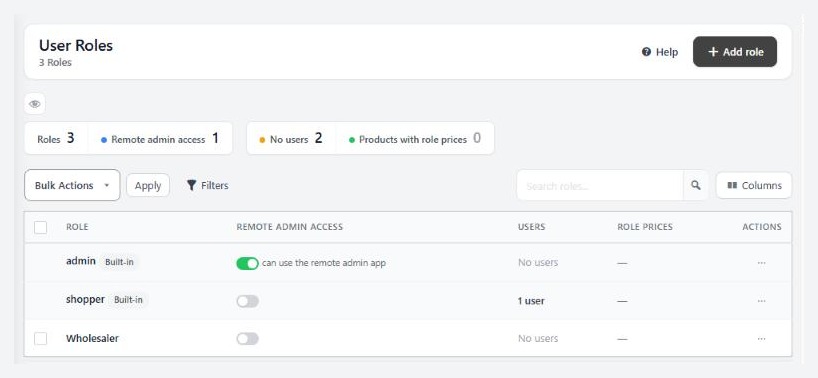The width and height of the screenshot is (818, 378).
Task: Focus the Search roles input field
Action: point(600,185)
